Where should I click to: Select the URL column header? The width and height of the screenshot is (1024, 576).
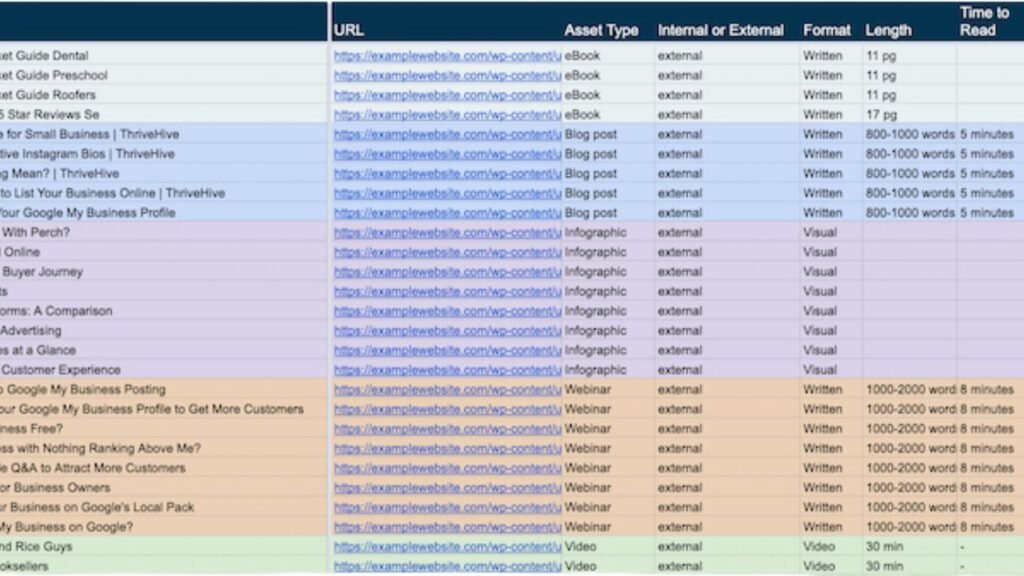(349, 30)
